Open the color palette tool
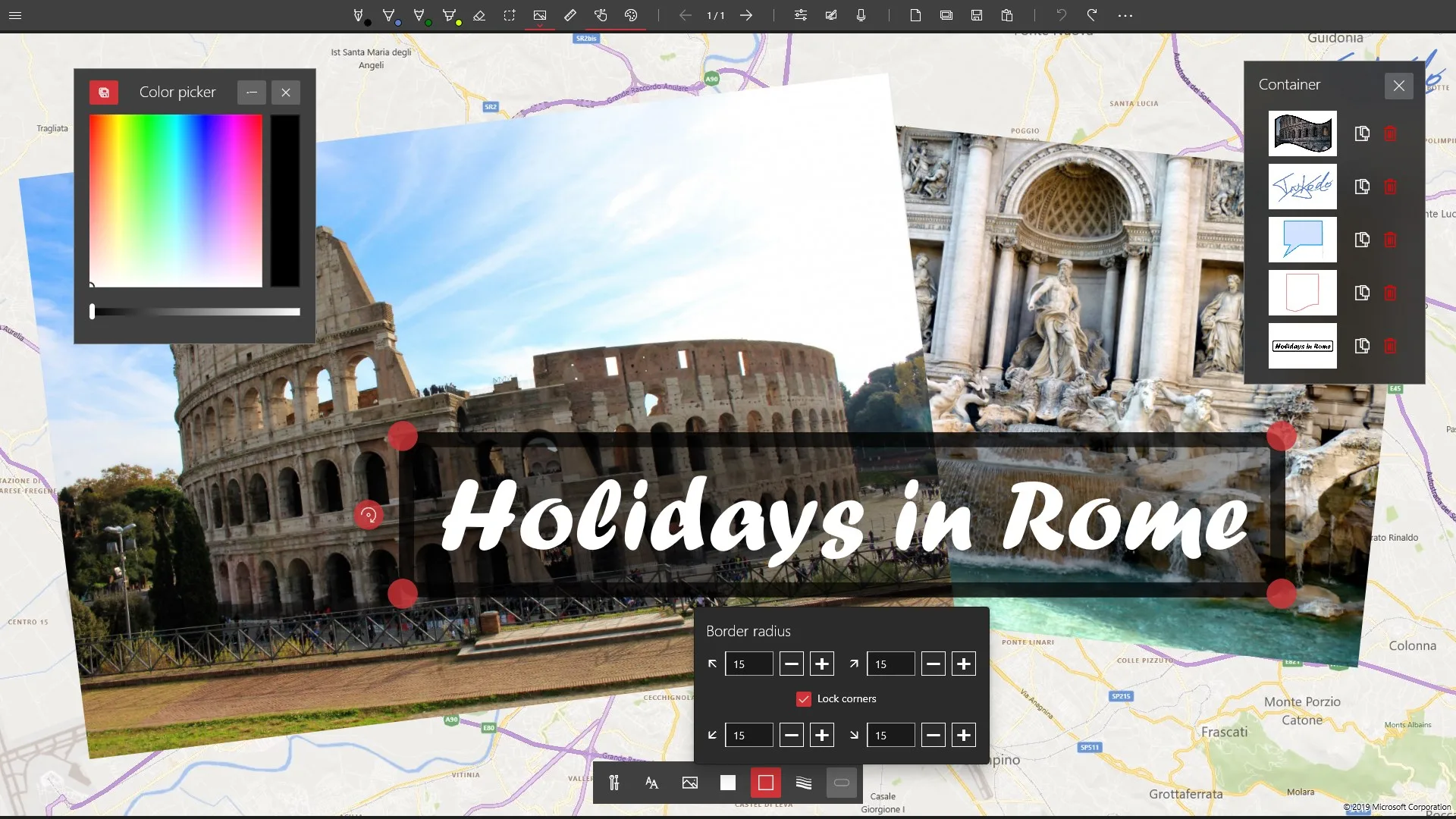Viewport: 1456px width, 819px height. click(x=631, y=15)
